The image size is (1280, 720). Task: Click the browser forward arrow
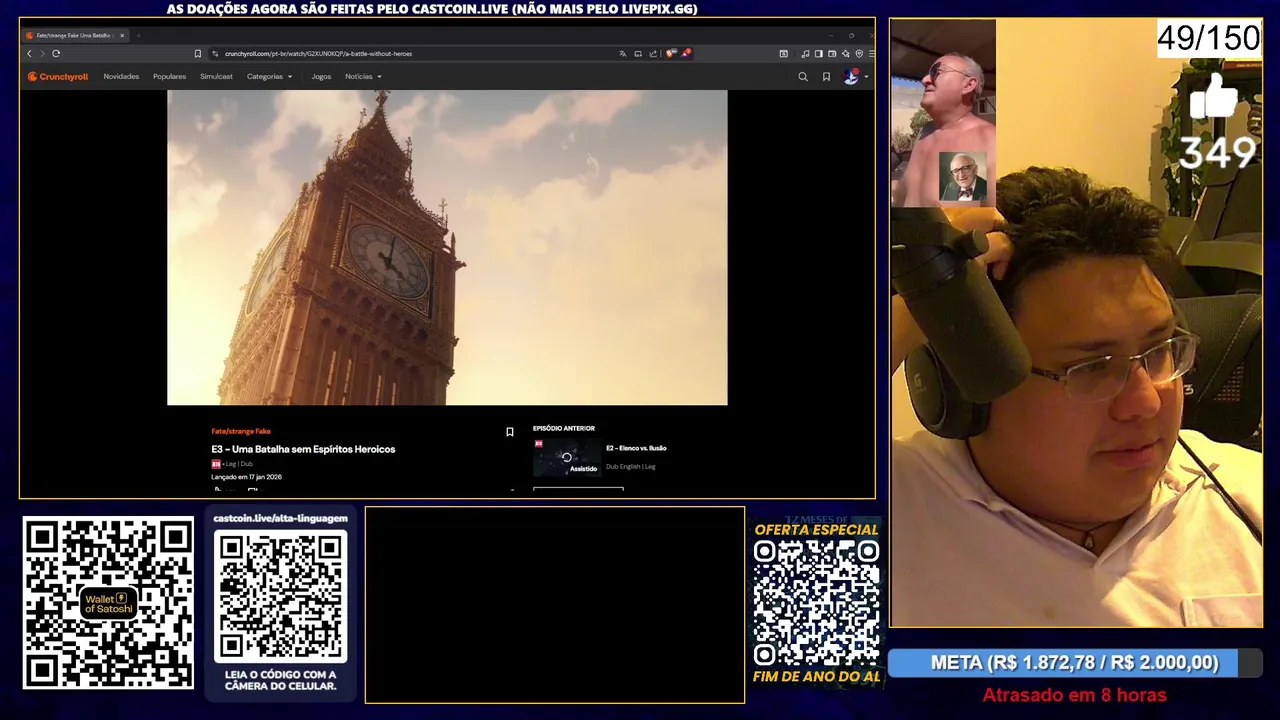(x=42, y=53)
